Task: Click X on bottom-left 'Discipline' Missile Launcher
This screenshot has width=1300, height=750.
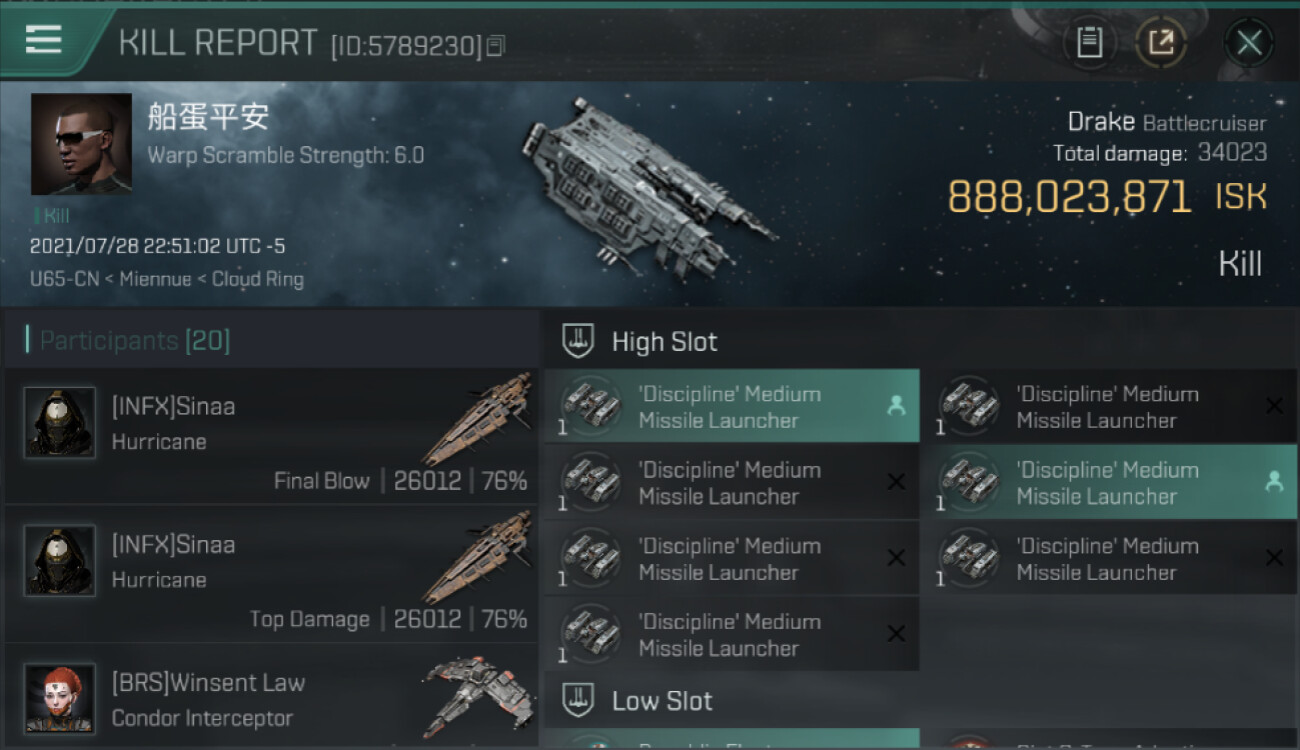Action: [x=896, y=634]
